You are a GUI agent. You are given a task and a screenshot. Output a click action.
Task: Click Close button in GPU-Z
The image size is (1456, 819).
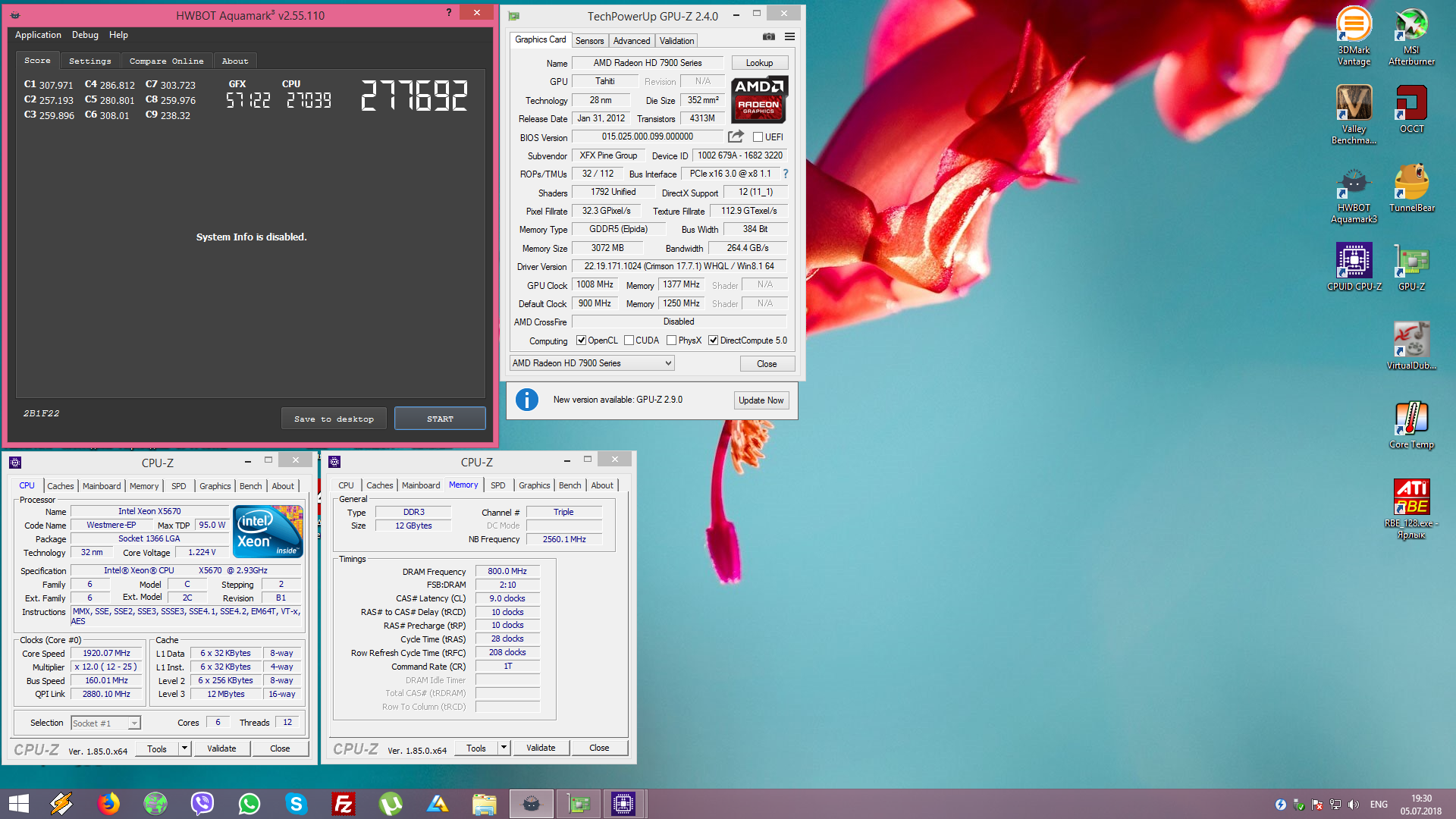(767, 364)
